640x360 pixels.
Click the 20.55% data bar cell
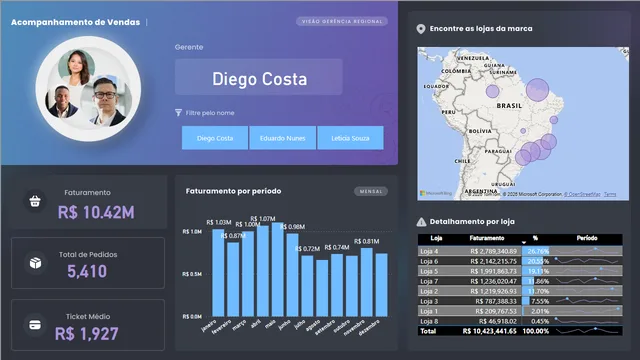[536, 261]
